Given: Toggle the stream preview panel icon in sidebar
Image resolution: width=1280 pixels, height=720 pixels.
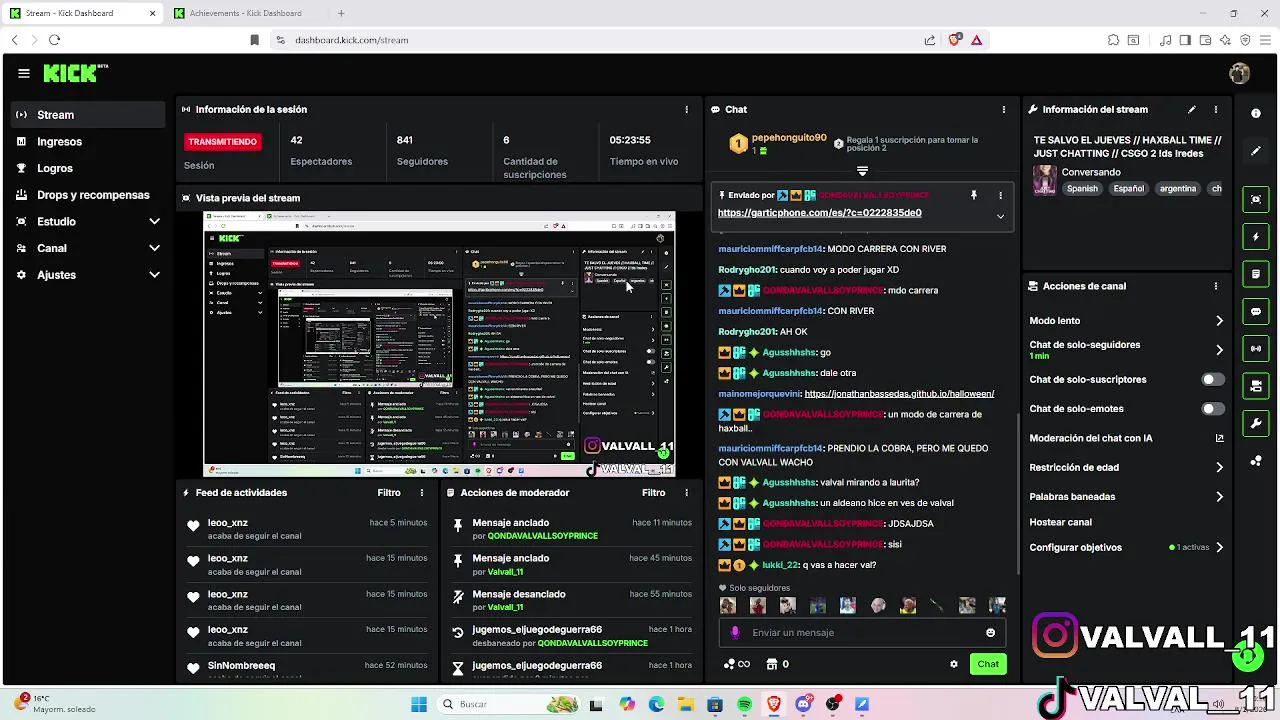Looking at the screenshot, I should tap(1256, 199).
